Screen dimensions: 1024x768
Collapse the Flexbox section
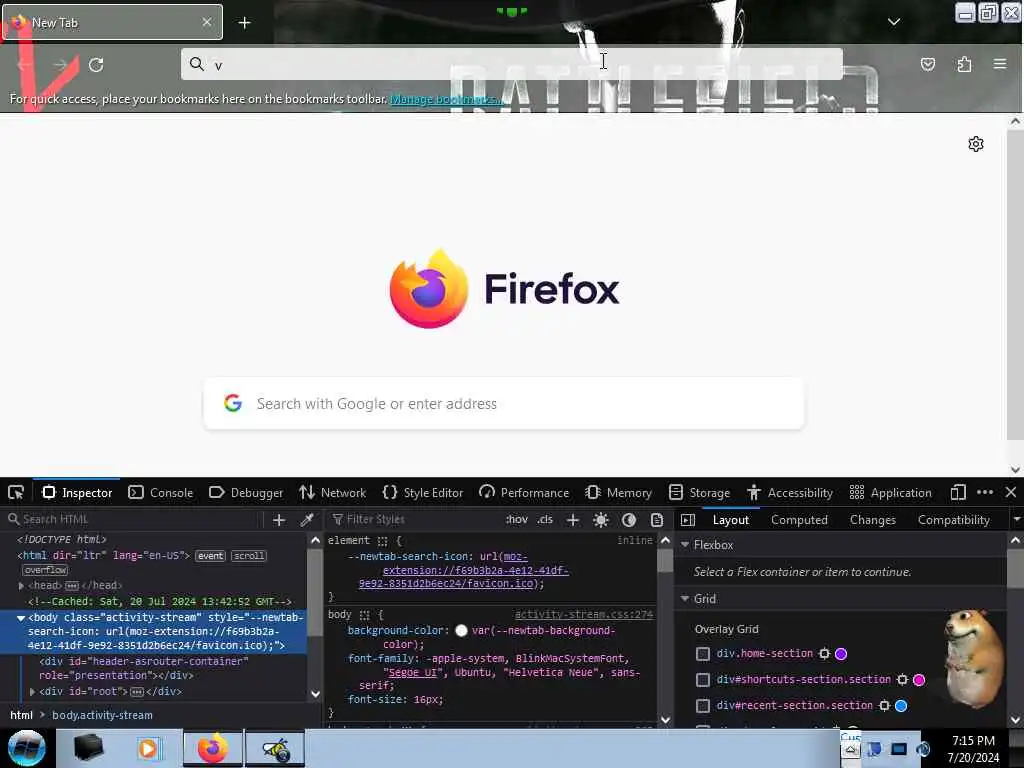[x=685, y=545]
